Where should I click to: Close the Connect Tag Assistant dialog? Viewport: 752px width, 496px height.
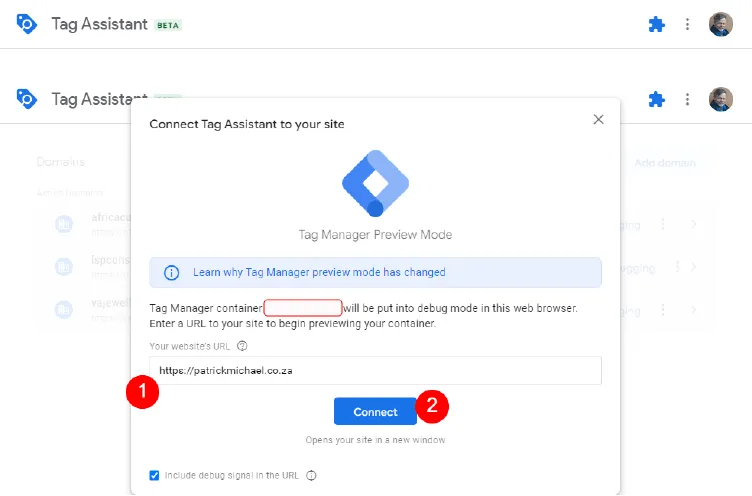[x=598, y=119]
